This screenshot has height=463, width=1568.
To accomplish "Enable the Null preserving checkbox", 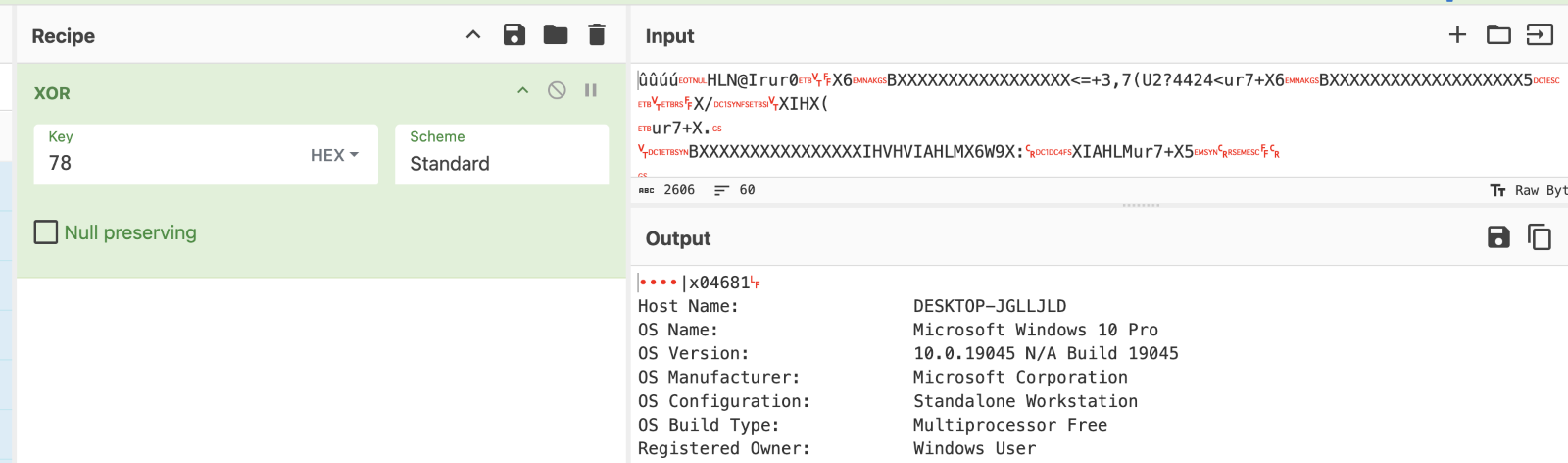I will click(x=46, y=232).
